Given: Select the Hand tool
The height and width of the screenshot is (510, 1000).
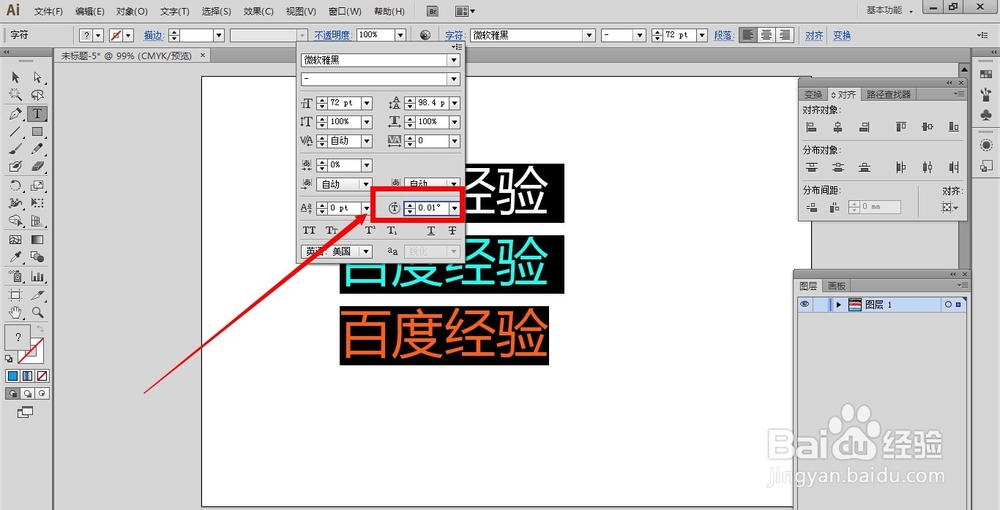Looking at the screenshot, I should (15, 312).
